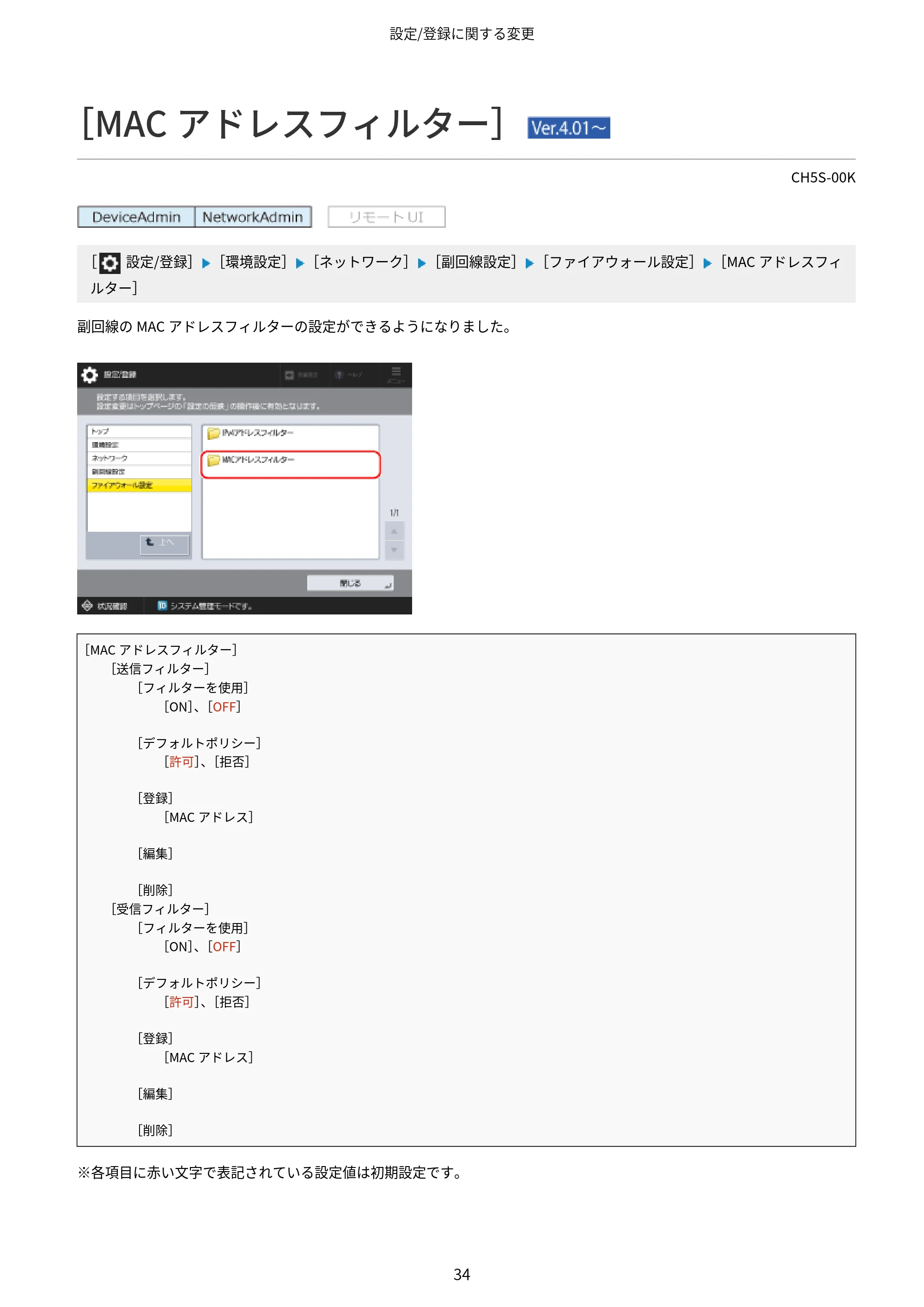The height and width of the screenshot is (1307, 924).
Task: Click the blue ID icon in status bar
Action: click(x=162, y=606)
